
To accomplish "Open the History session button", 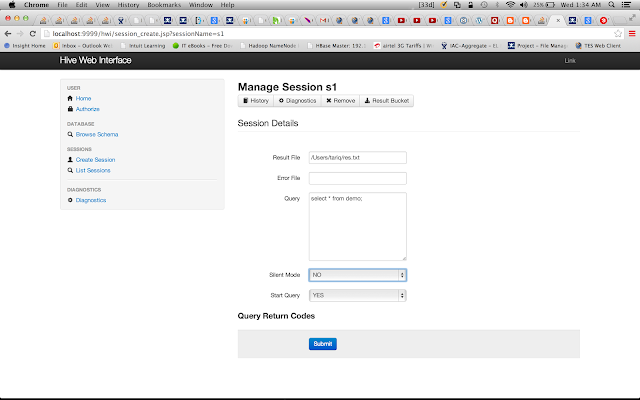I will (x=256, y=101).
